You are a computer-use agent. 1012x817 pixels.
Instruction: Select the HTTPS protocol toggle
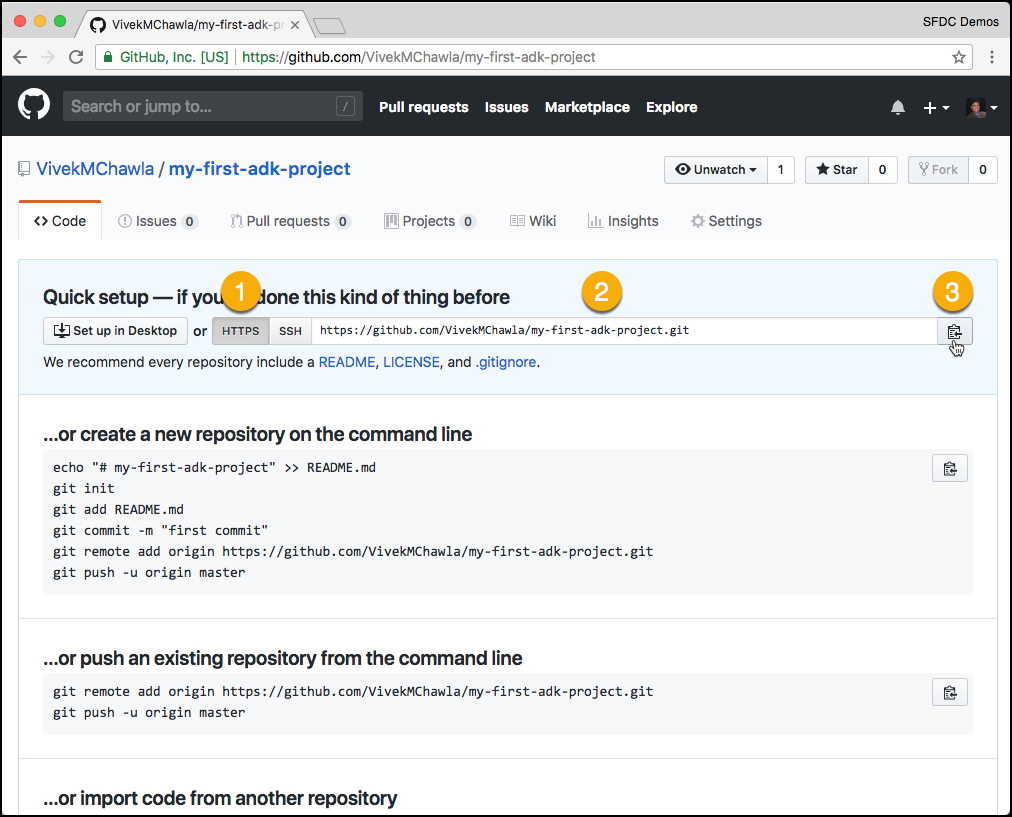point(241,331)
